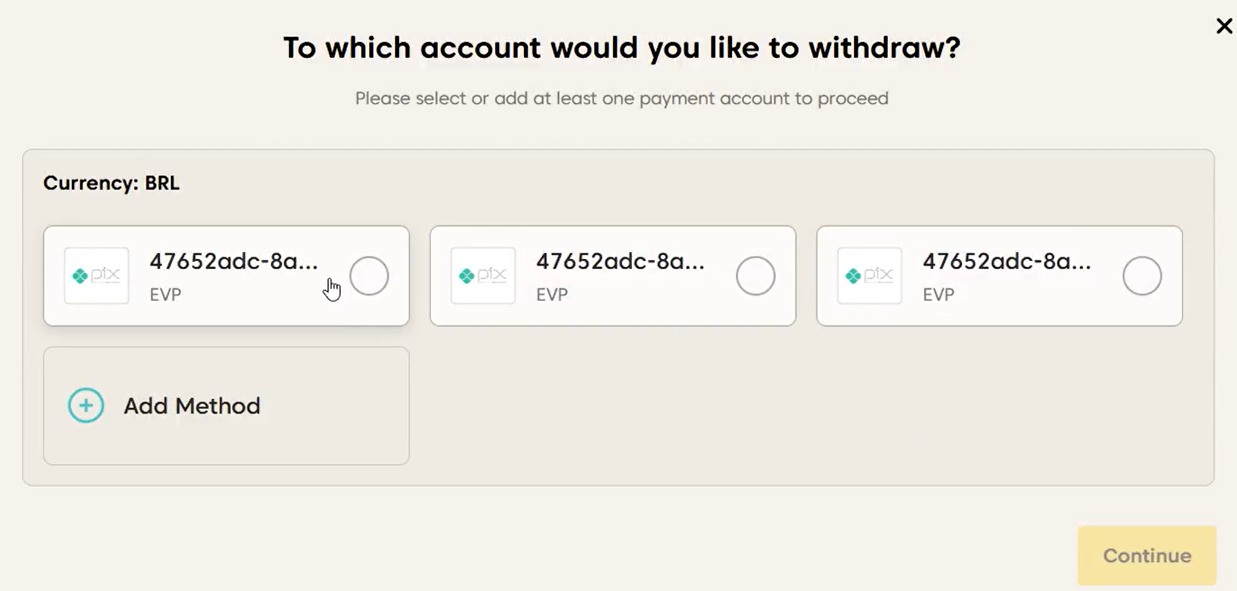Viewport: 1237px width, 591px height.
Task: Choose the middle account's radio button
Action: pyautogui.click(x=755, y=276)
